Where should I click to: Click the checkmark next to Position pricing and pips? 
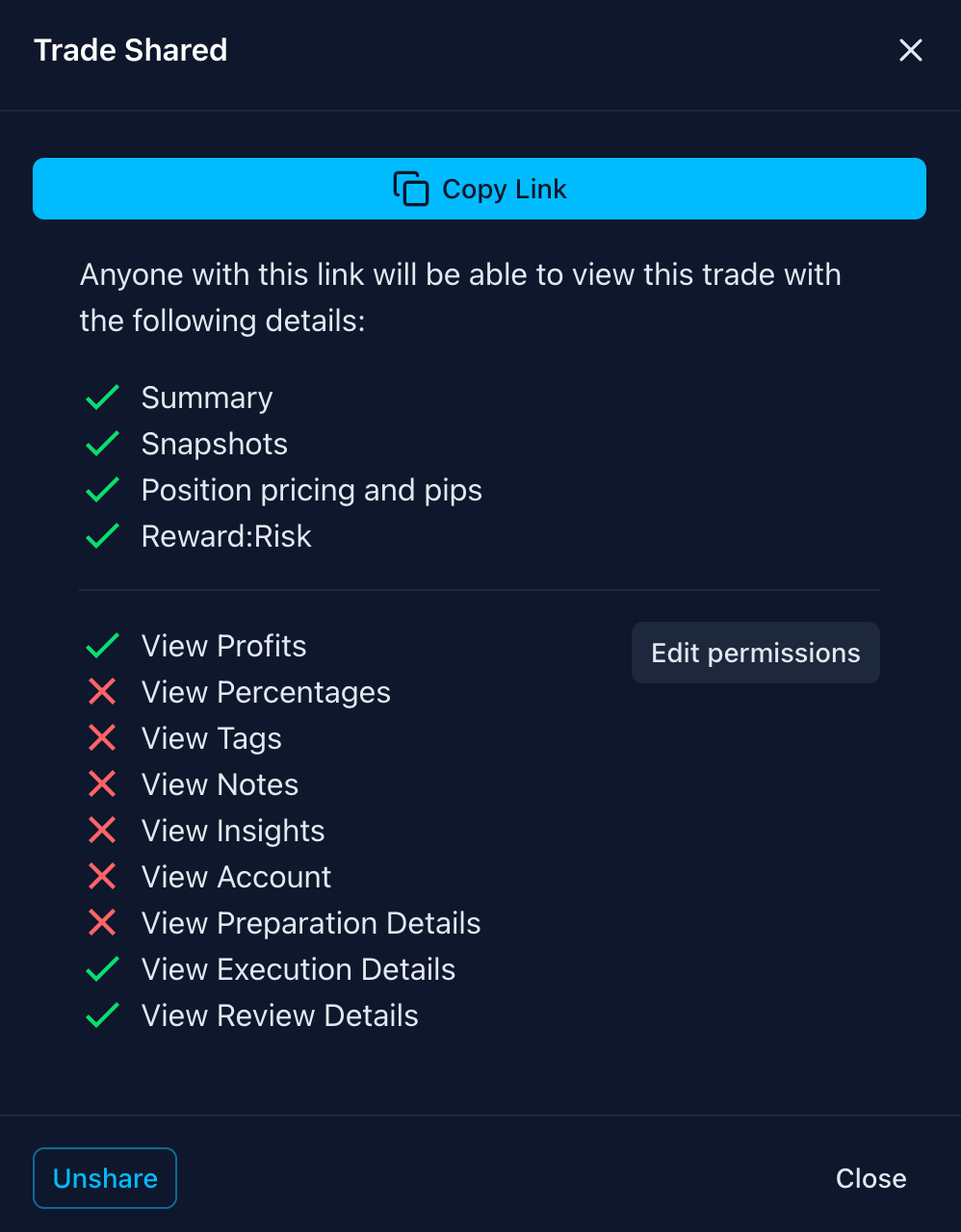[102, 490]
